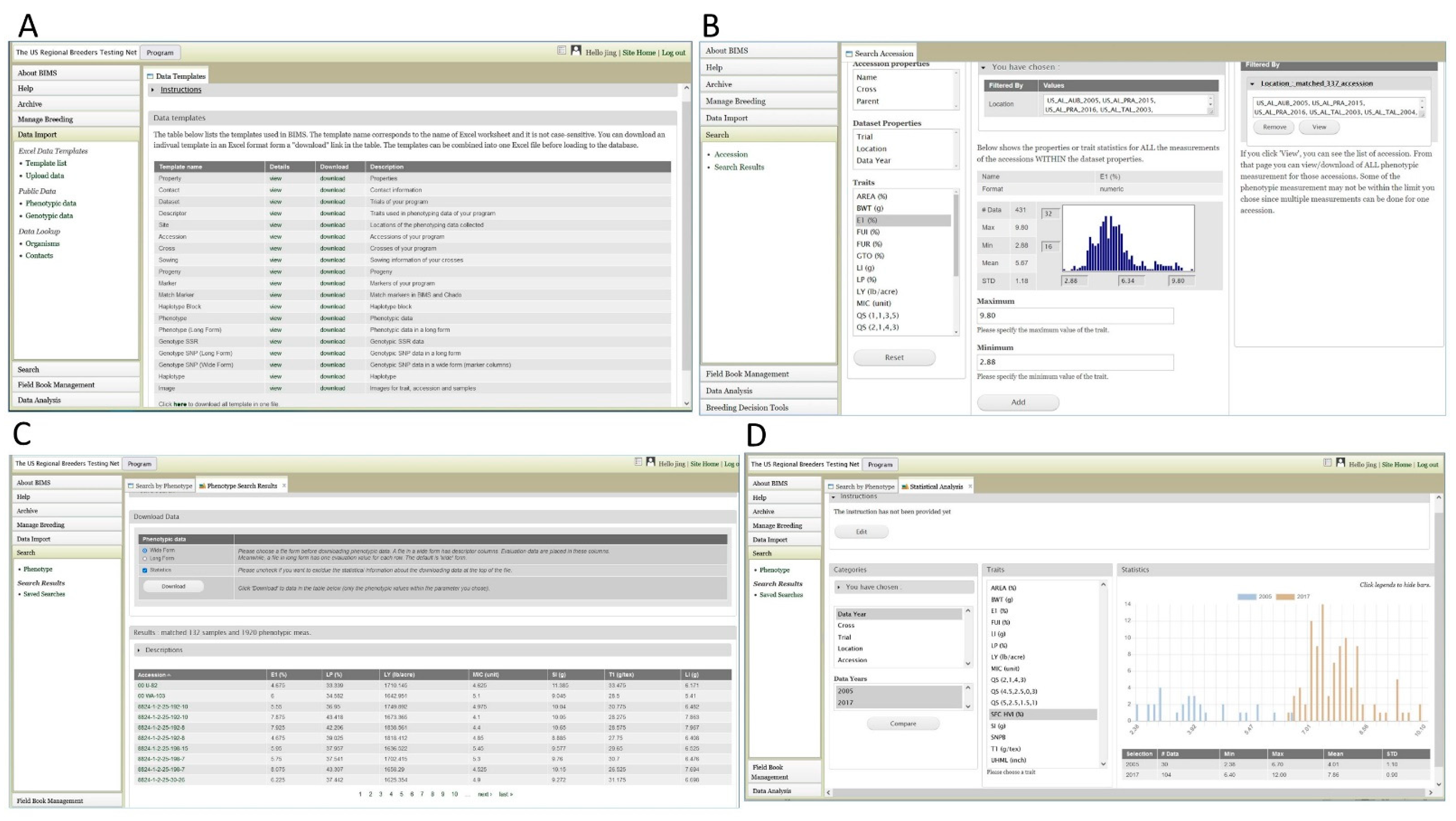Expand the Instructions section under Data Templates

[180, 89]
